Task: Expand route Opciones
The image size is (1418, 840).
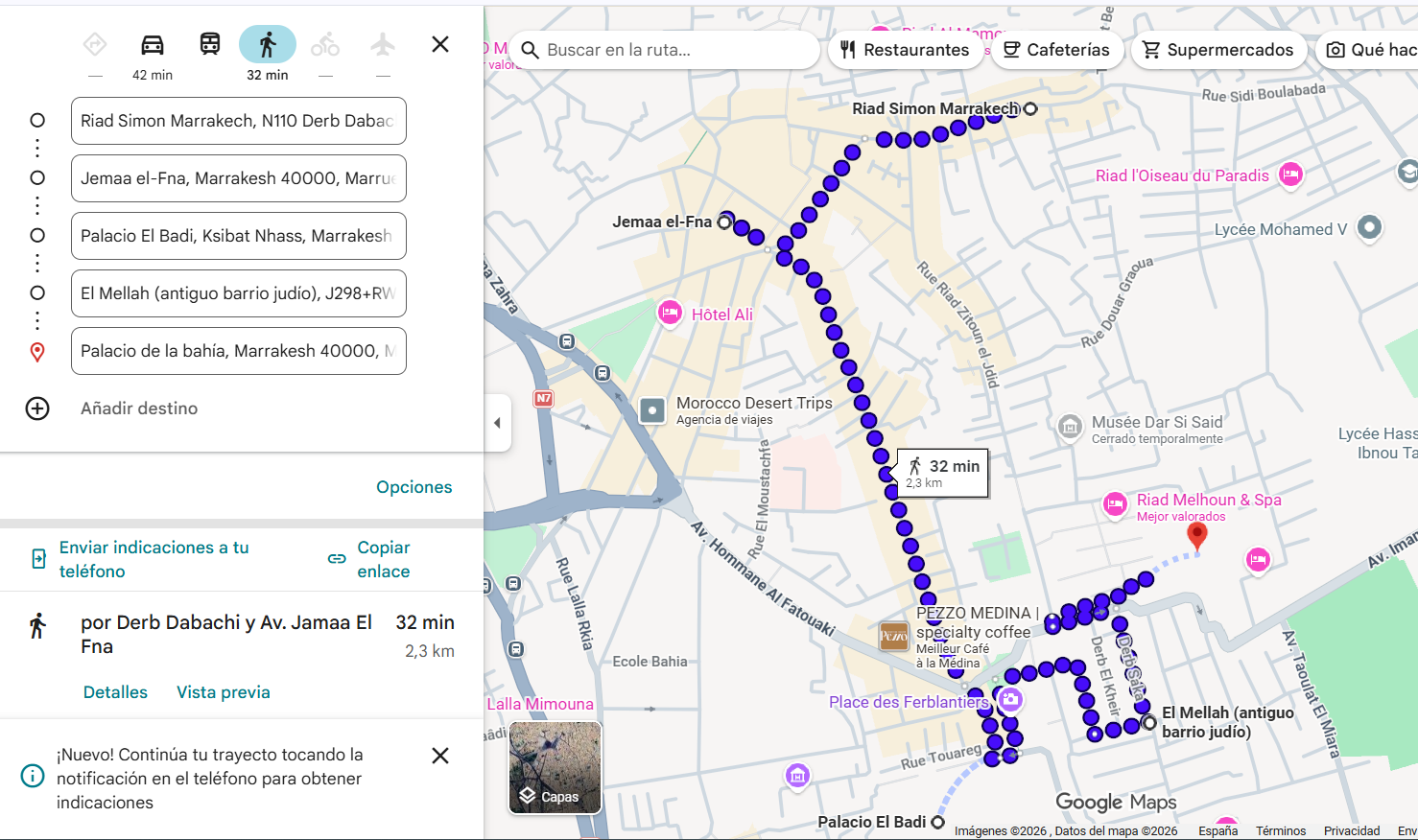Action: coord(414,487)
